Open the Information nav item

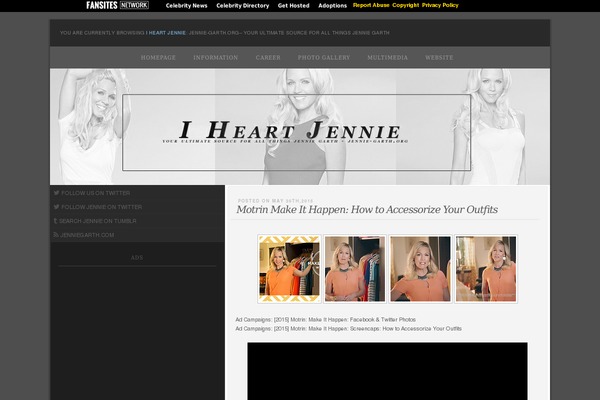click(215, 57)
